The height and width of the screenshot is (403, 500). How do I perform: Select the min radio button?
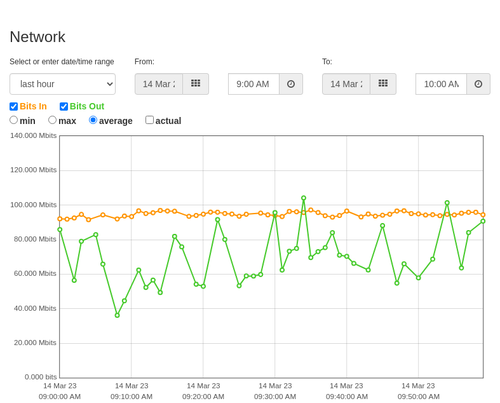pyautogui.click(x=14, y=120)
